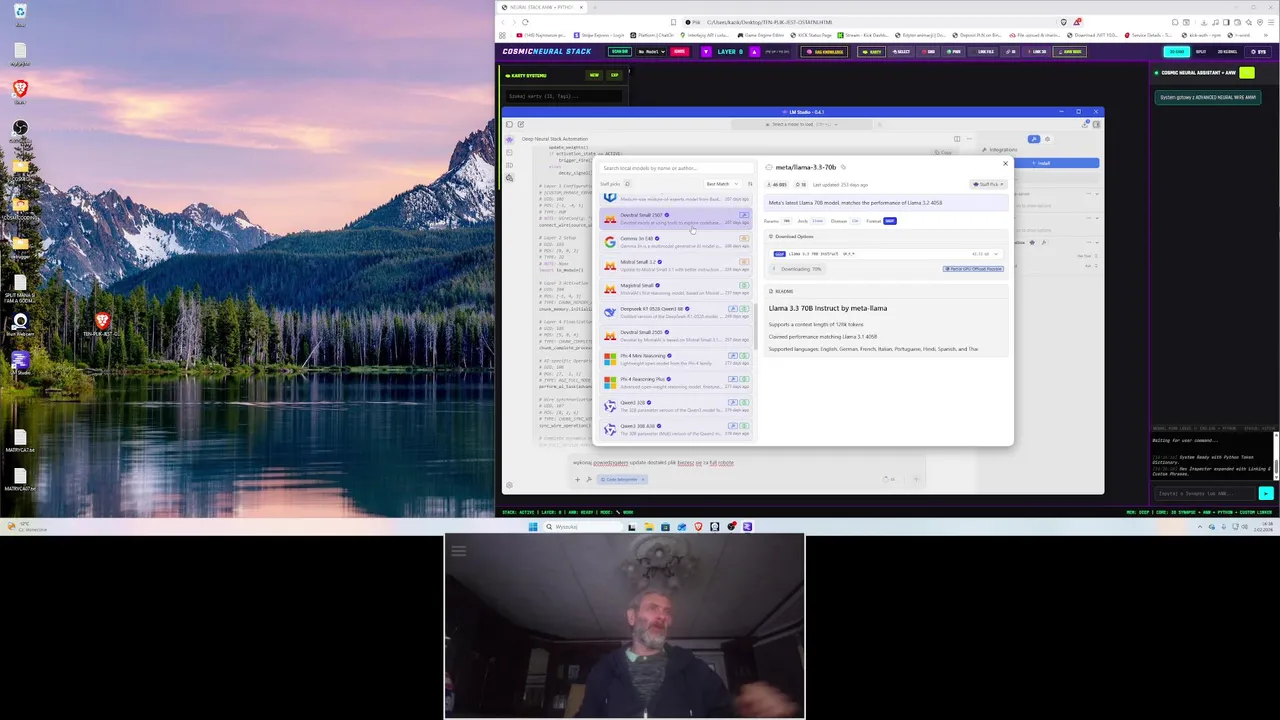Click the purple layer down arrow button
The width and height of the screenshot is (1280, 720).
click(x=706, y=51)
